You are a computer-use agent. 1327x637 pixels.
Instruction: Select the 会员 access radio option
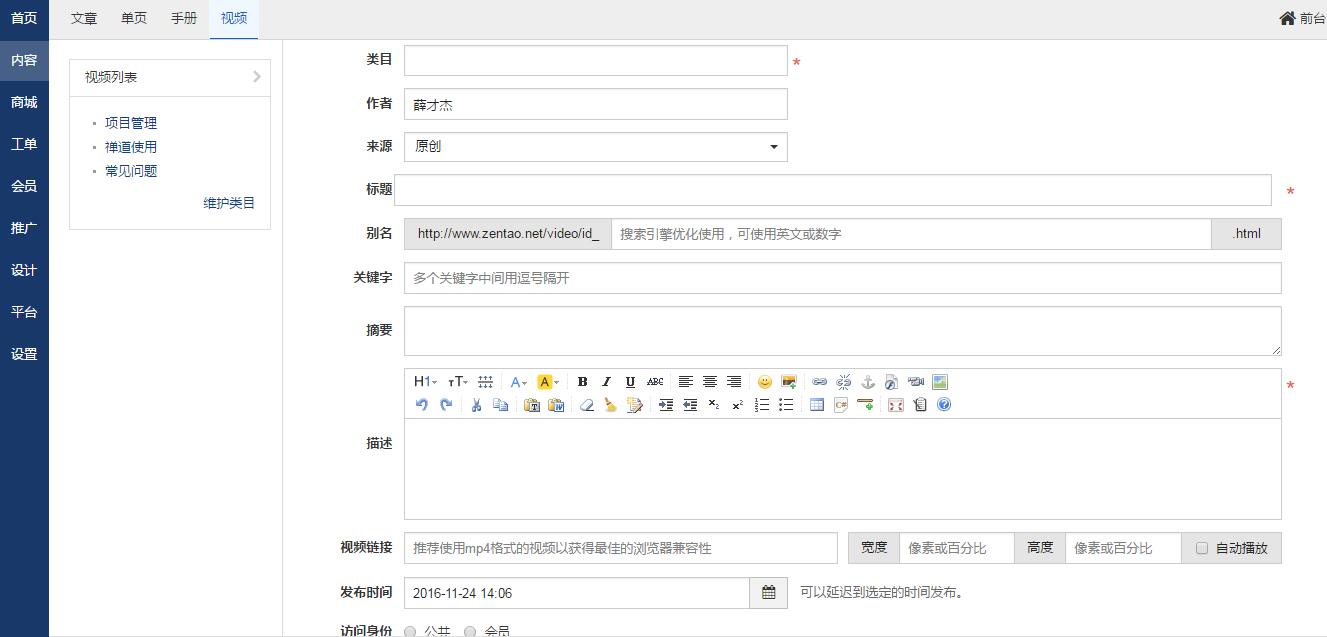click(x=470, y=631)
